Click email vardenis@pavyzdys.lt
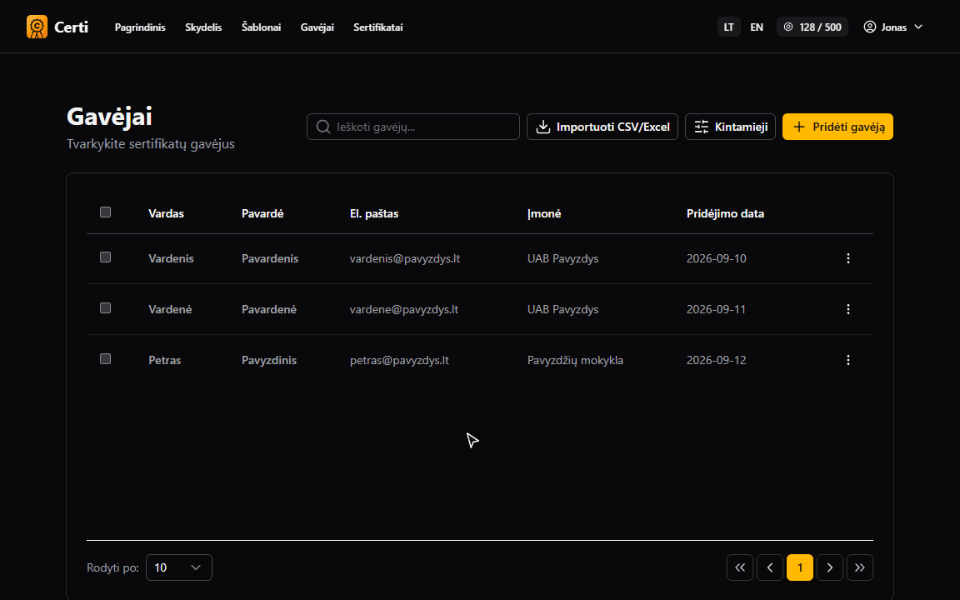This screenshot has width=960, height=600. tap(405, 258)
